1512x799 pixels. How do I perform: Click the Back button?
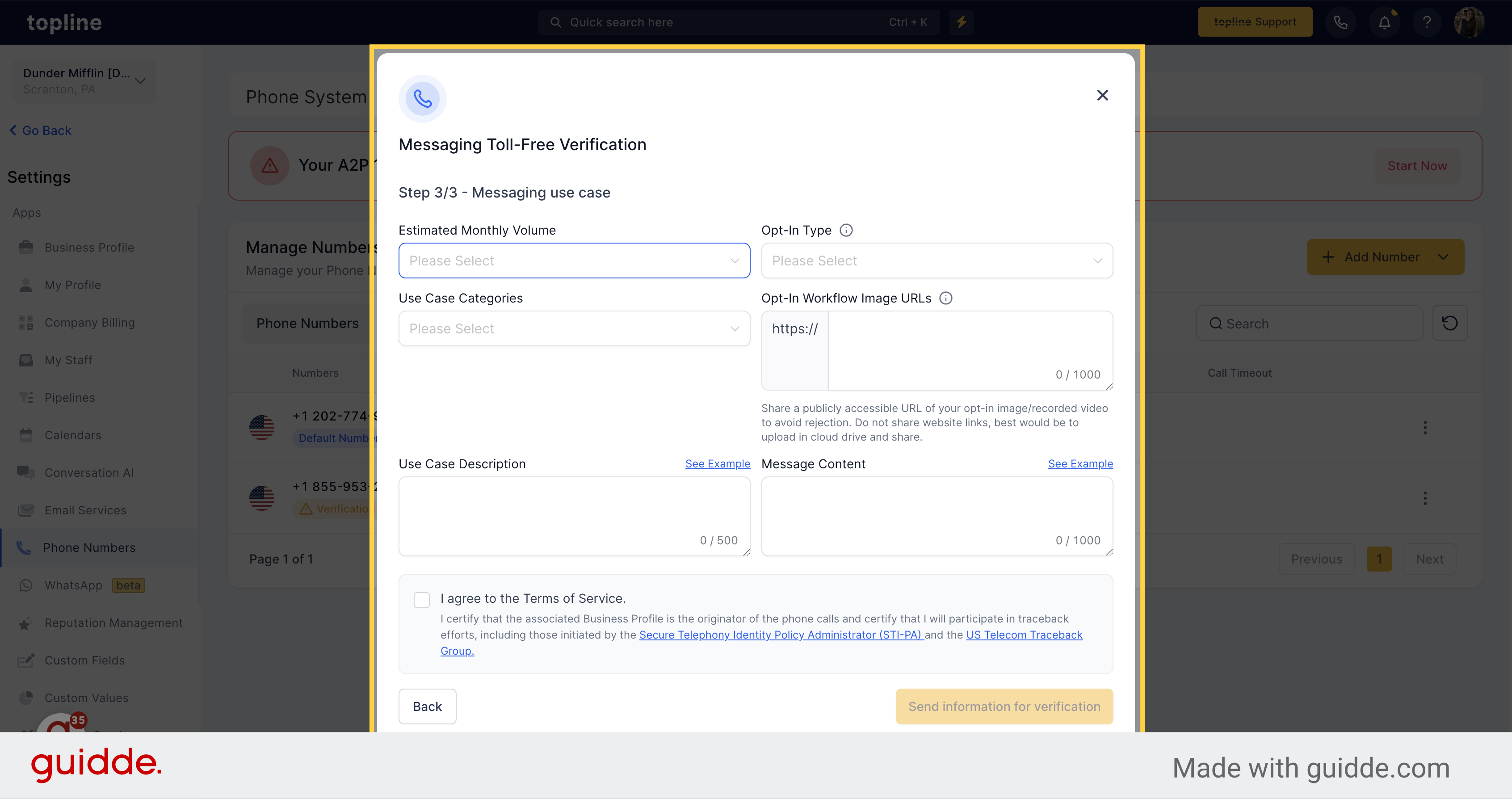(x=427, y=706)
